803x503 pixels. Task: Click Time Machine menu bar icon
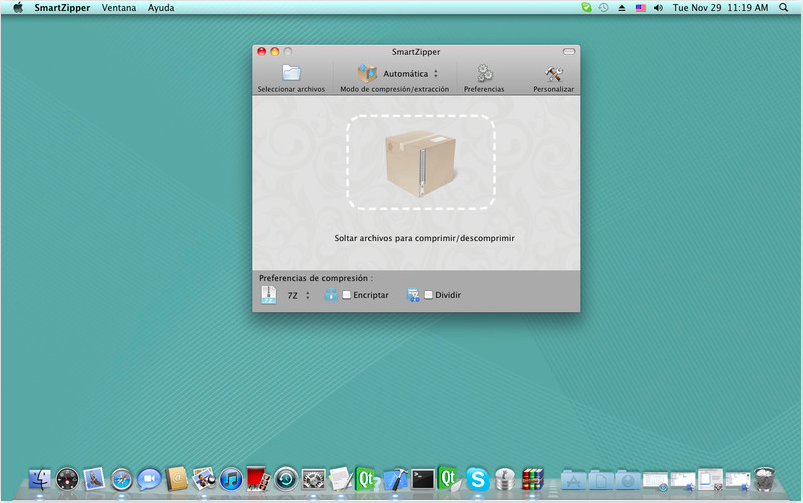point(604,8)
